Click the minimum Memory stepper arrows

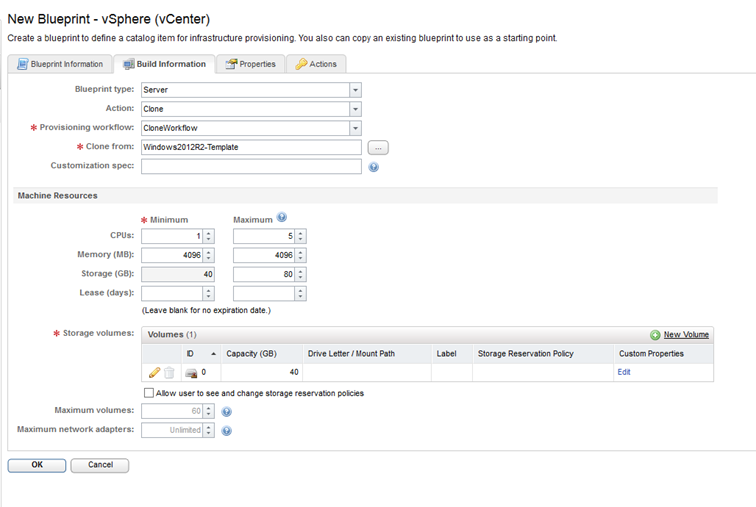[208, 255]
